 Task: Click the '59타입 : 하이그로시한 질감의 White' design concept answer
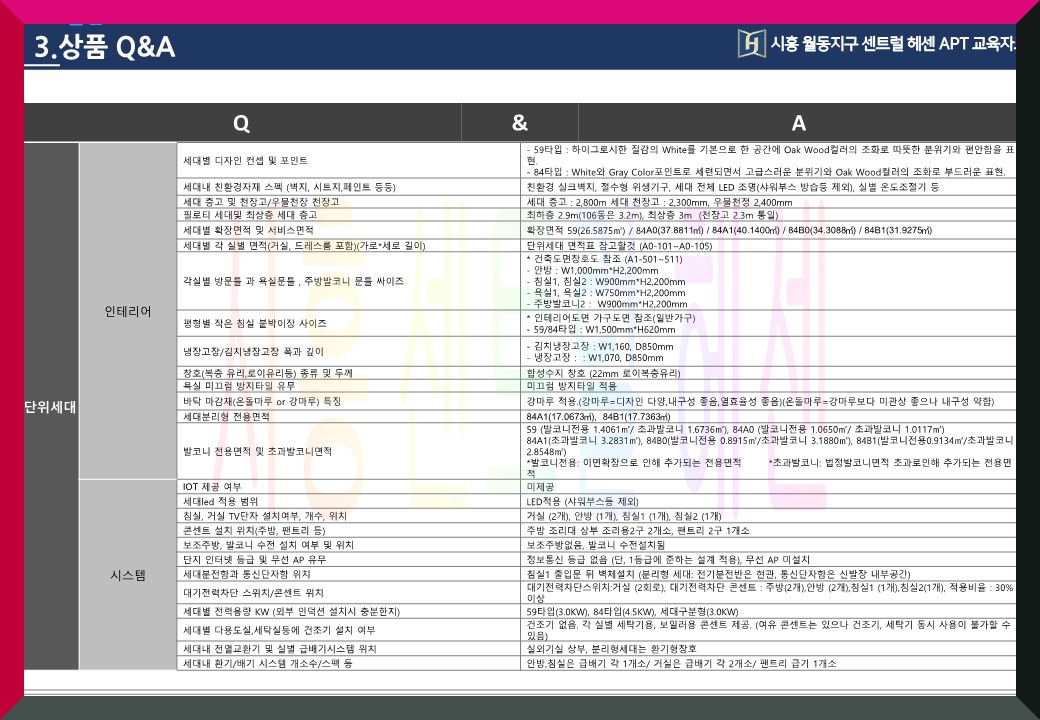coord(770,160)
